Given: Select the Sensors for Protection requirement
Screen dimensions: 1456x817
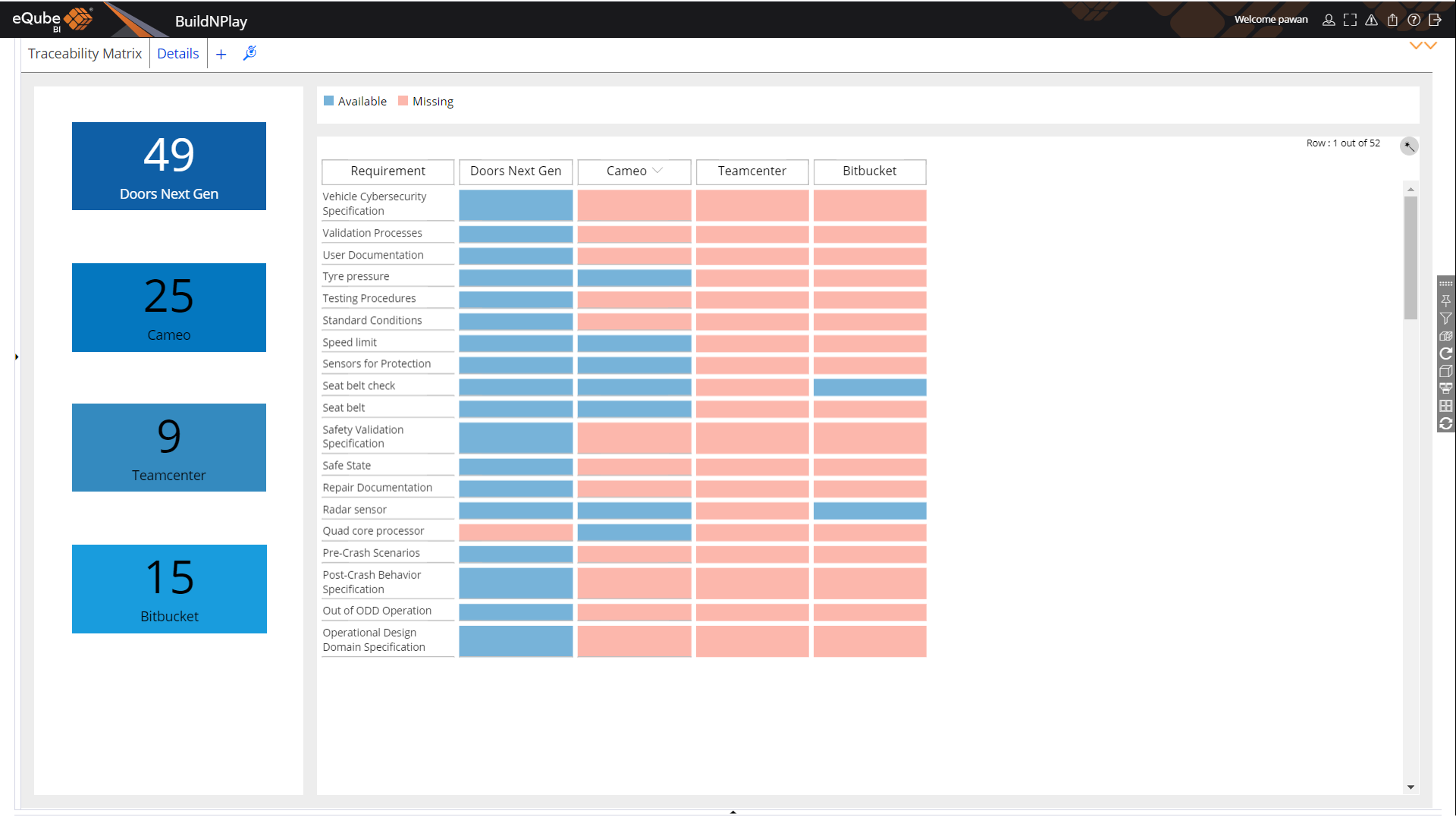Looking at the screenshot, I should (388, 364).
